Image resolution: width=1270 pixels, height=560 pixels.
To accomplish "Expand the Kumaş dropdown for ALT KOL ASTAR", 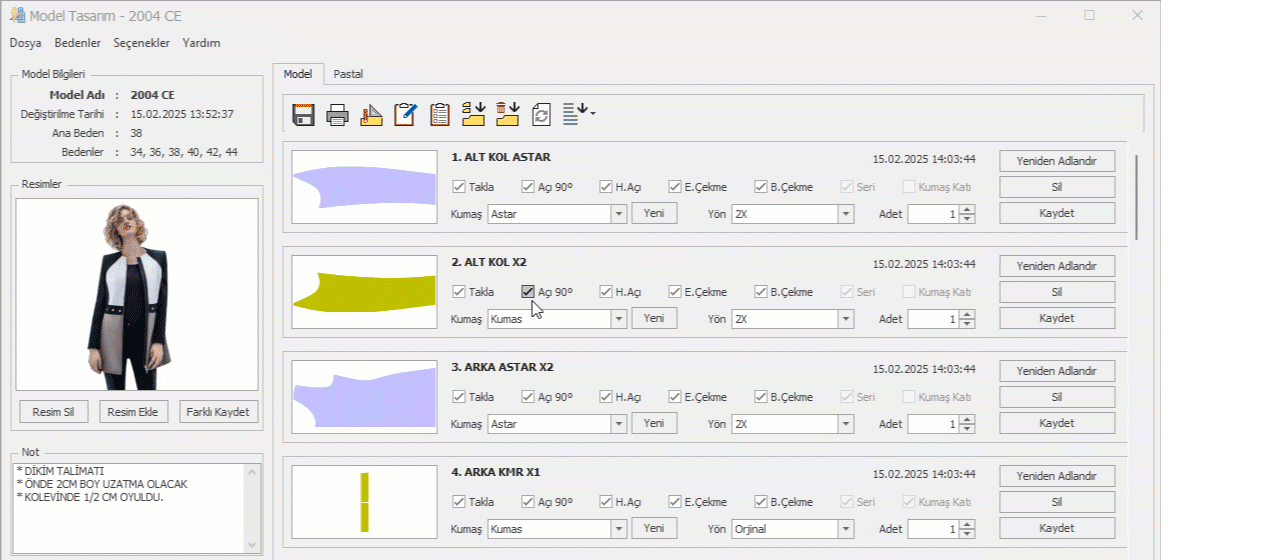I will pyautogui.click(x=619, y=214).
